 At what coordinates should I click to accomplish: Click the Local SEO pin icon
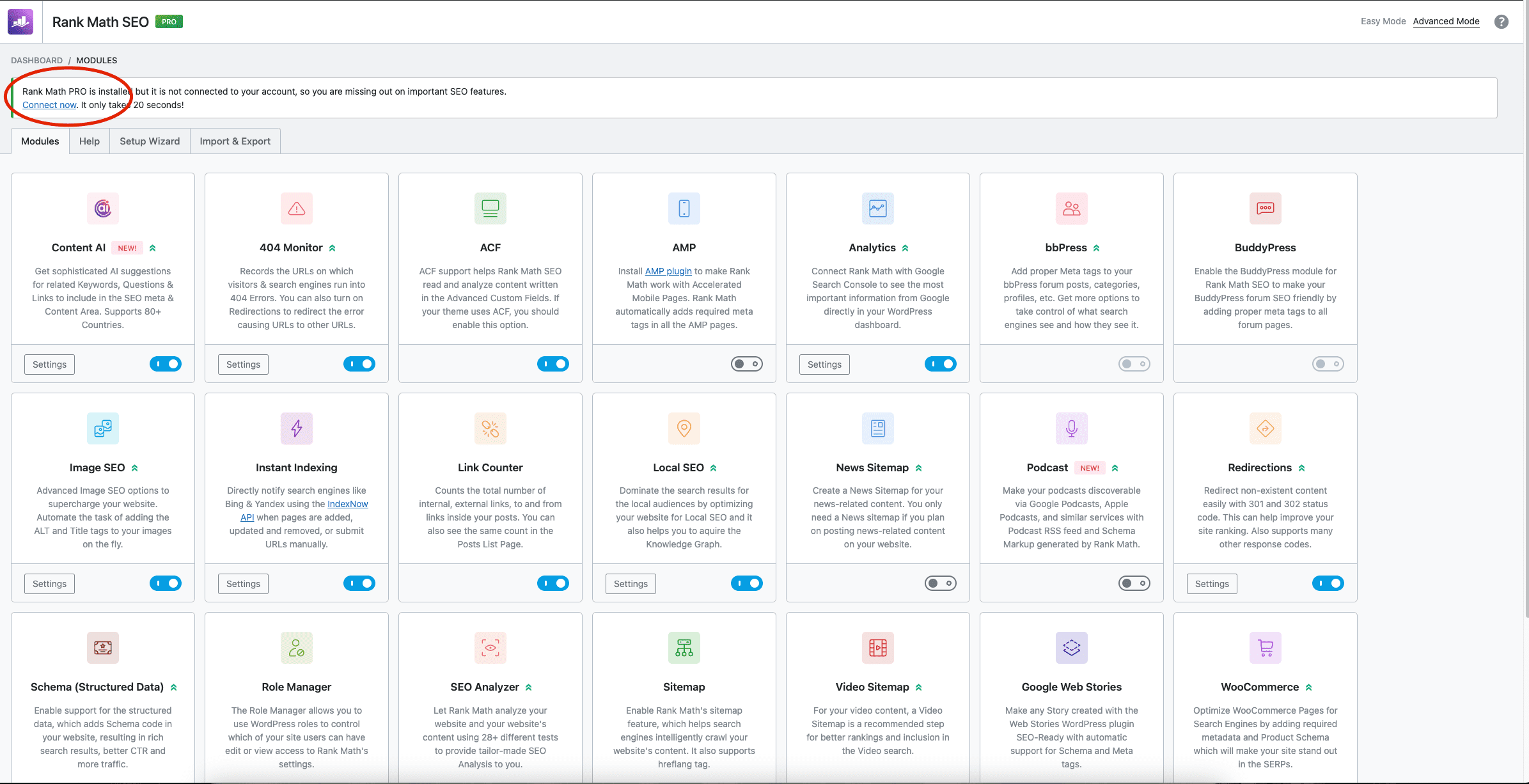pos(684,428)
